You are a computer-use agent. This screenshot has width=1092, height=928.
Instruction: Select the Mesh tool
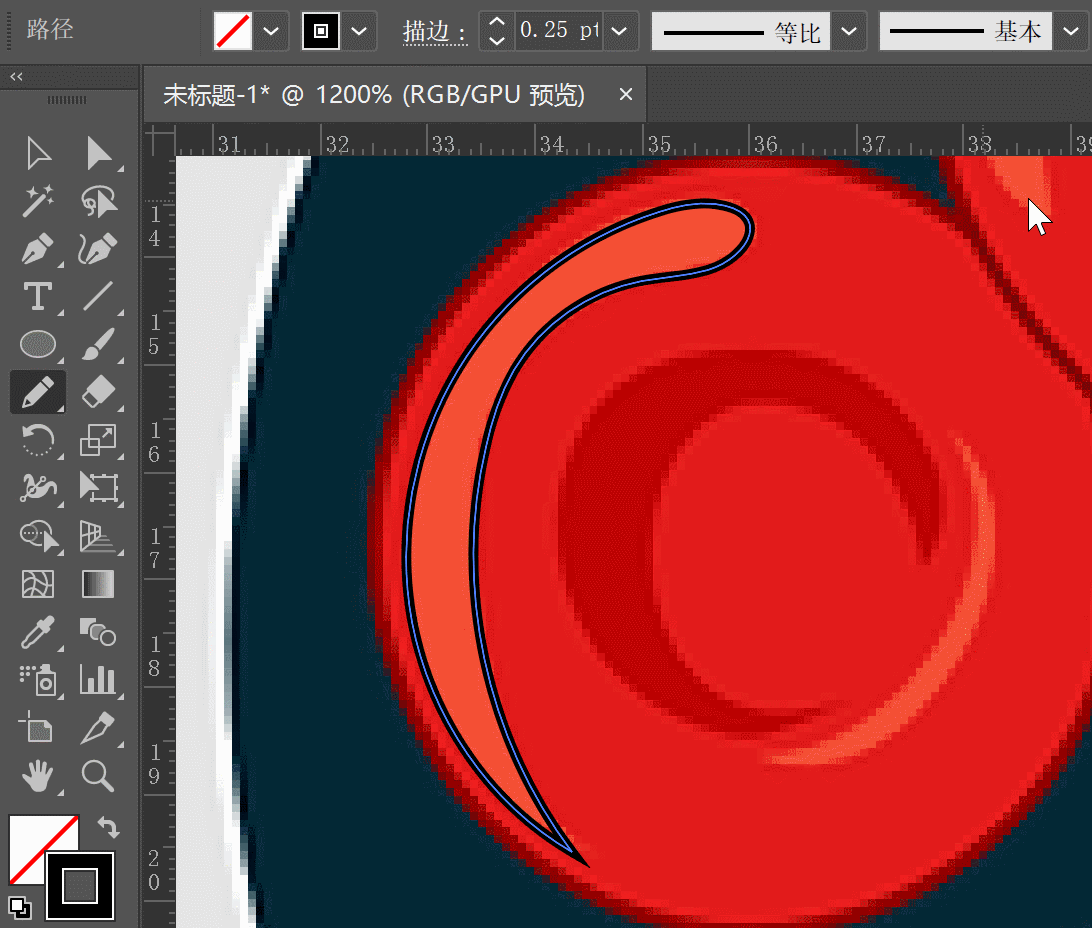click(x=38, y=584)
